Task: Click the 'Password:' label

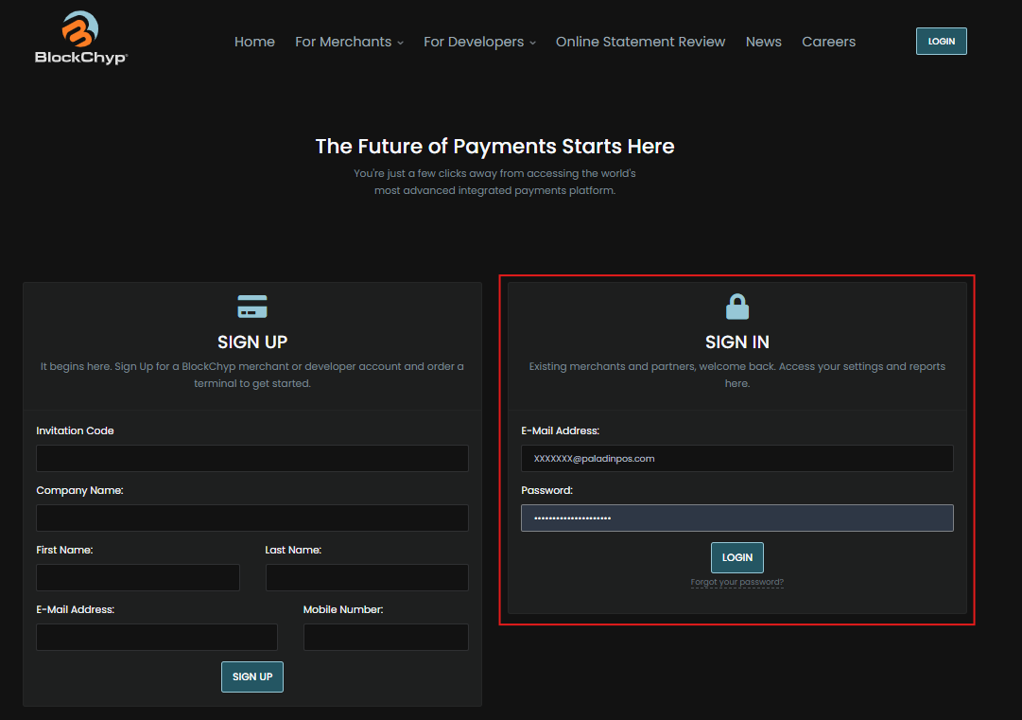Action: pos(547,490)
